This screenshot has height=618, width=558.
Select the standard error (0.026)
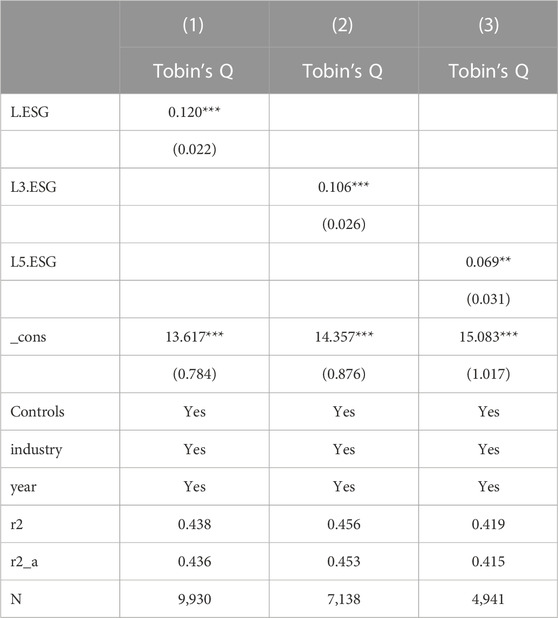[344, 224]
